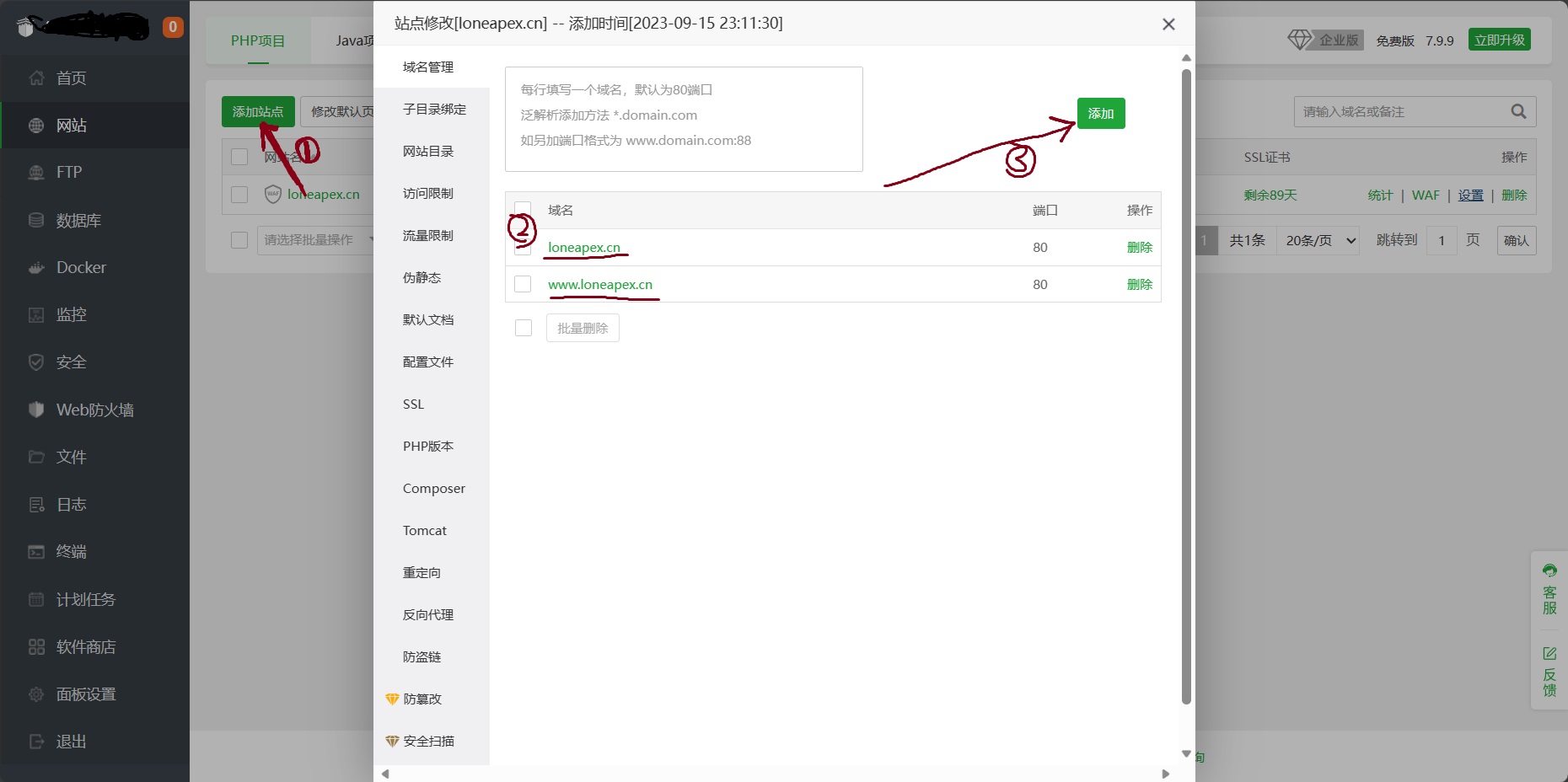Open the 软件商店 grid icon
The width and height of the screenshot is (1568, 782).
pos(36,647)
